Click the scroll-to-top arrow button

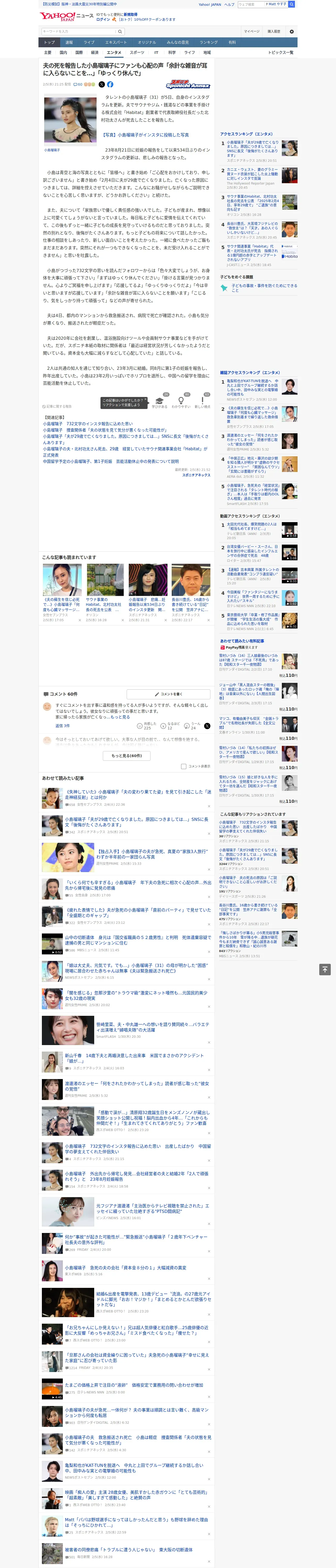click(x=325, y=969)
